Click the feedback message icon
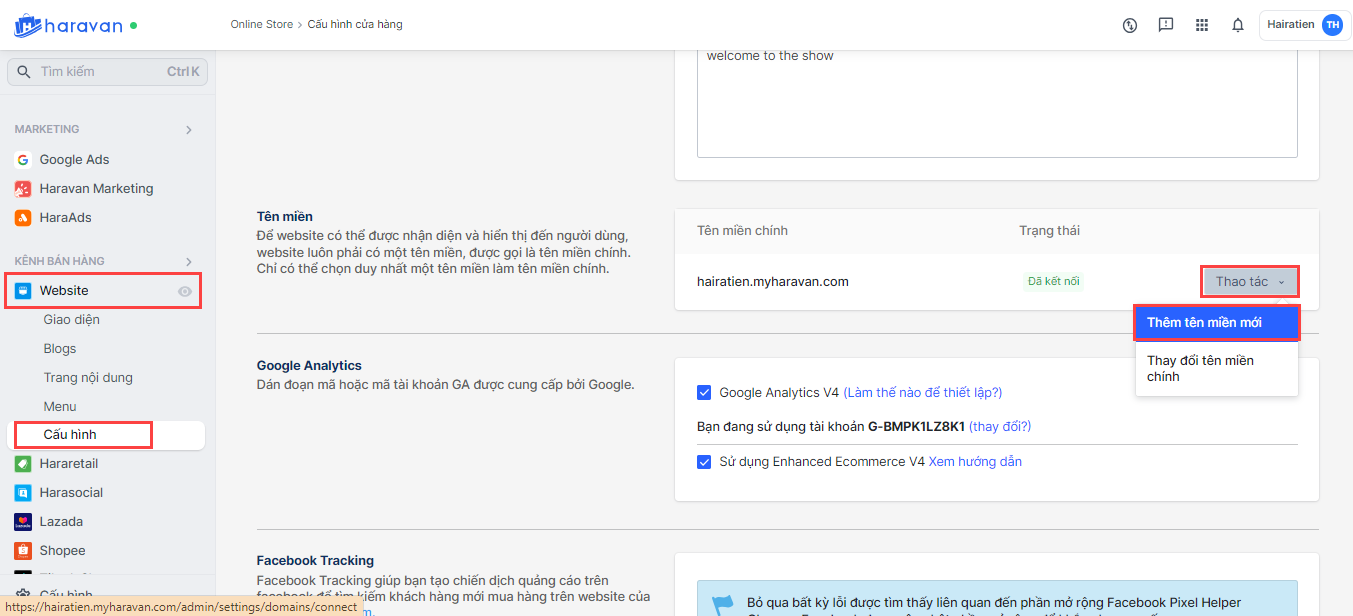The image size is (1353, 616). pos(1166,25)
